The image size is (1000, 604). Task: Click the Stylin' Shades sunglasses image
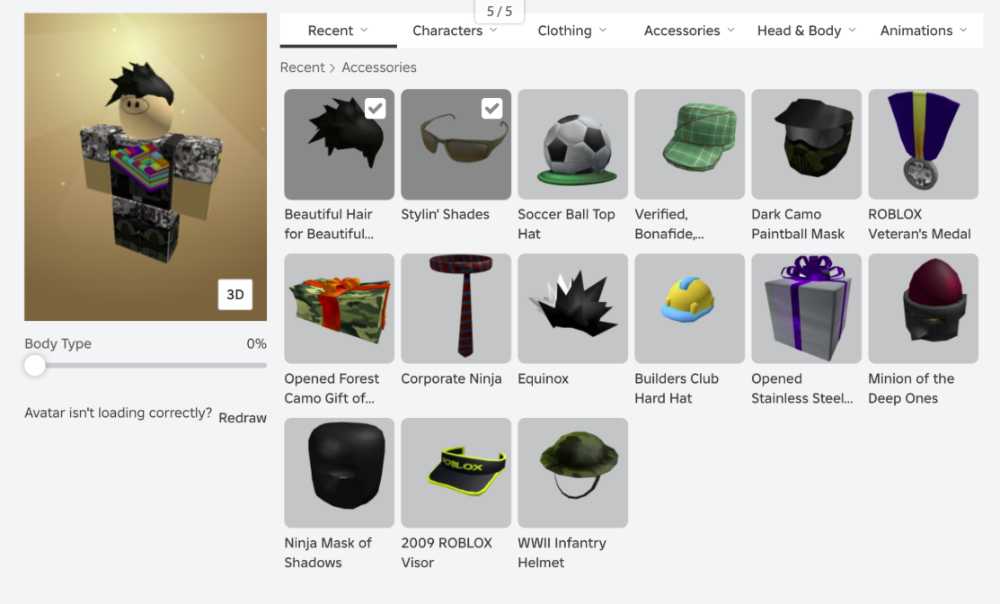456,144
